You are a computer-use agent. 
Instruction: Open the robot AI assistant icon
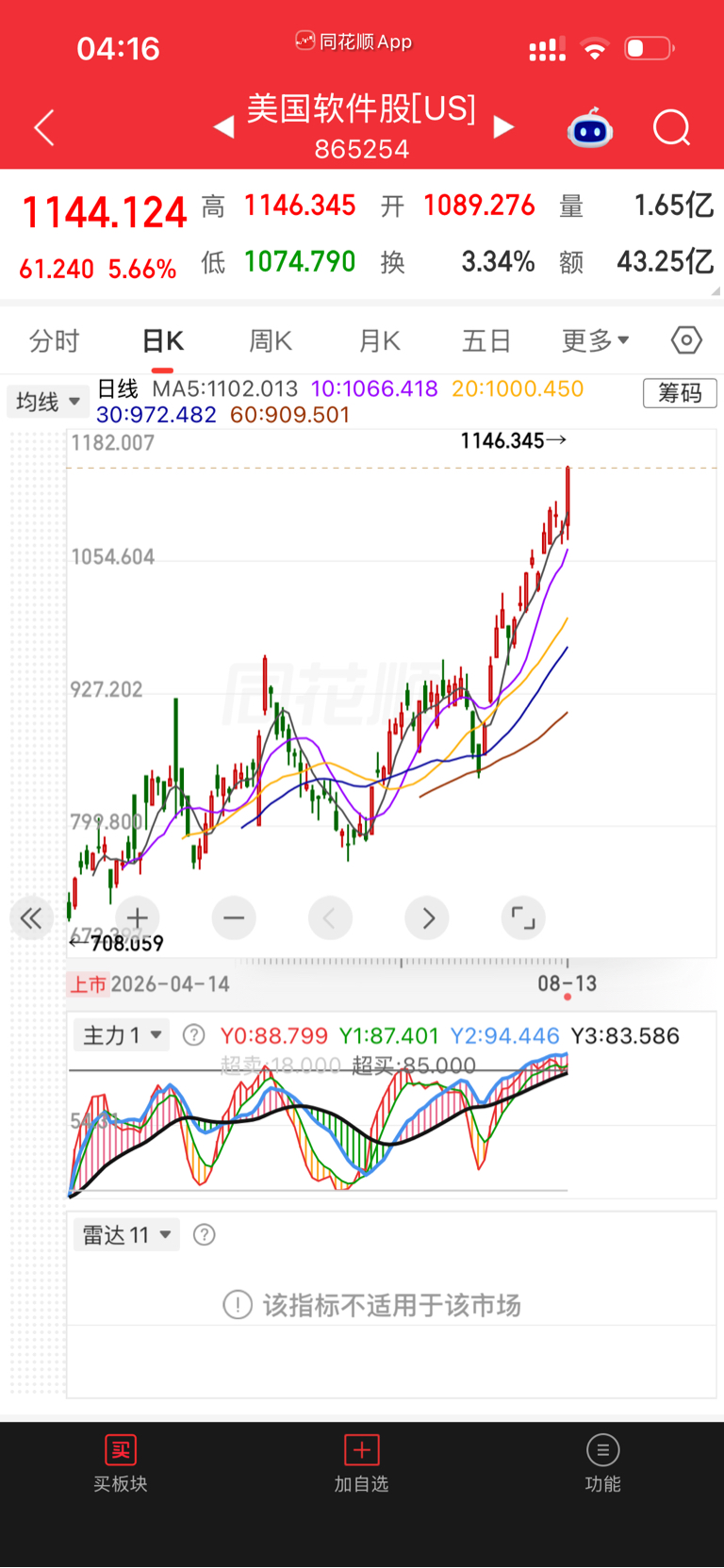pos(590,128)
